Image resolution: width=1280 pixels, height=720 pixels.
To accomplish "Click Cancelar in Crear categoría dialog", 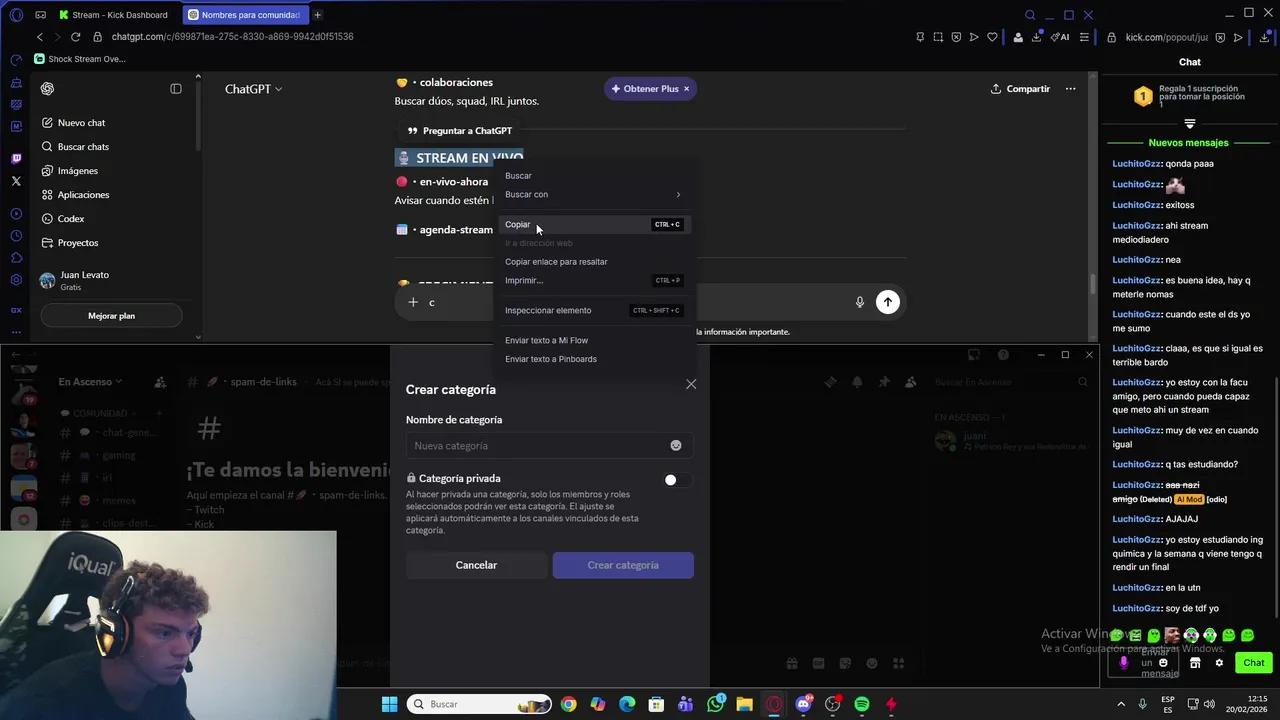I will [476, 566].
